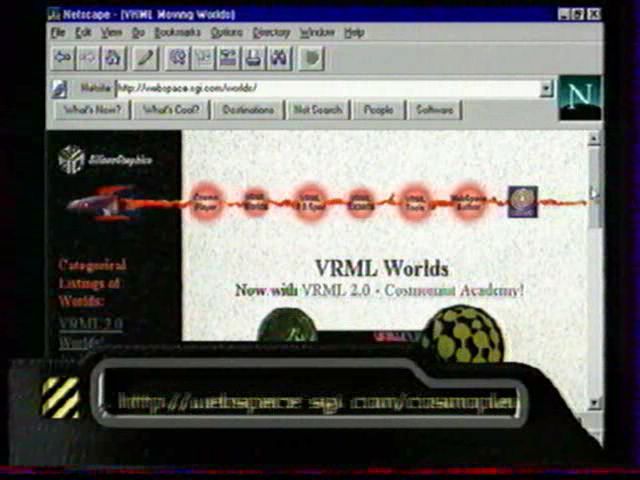Screen dimensions: 640x480
Task: Click the Categorical Listings of Worlds text
Action: coord(91,283)
